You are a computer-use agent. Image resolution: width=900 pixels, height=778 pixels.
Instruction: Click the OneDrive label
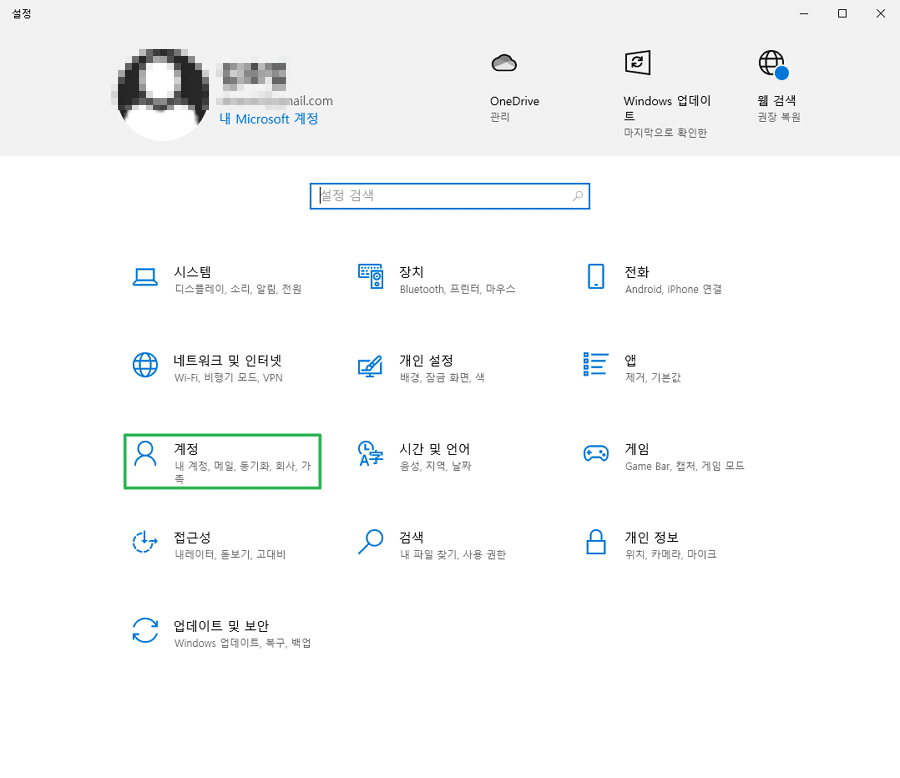click(x=514, y=101)
